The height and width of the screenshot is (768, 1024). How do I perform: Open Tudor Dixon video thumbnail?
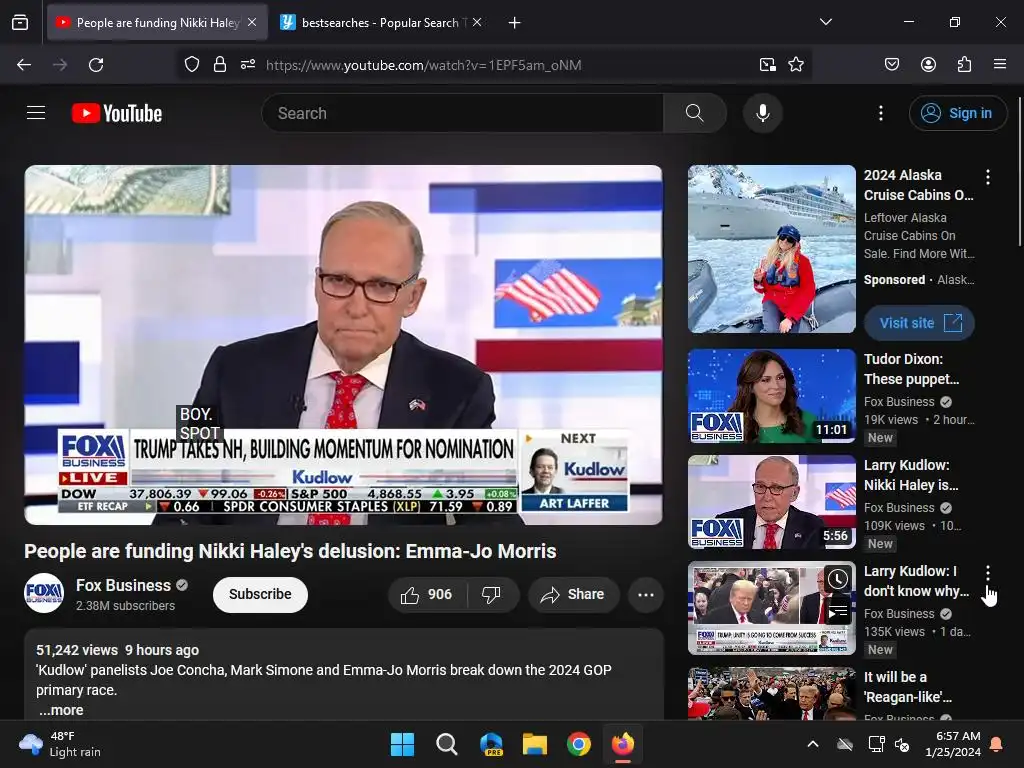772,396
